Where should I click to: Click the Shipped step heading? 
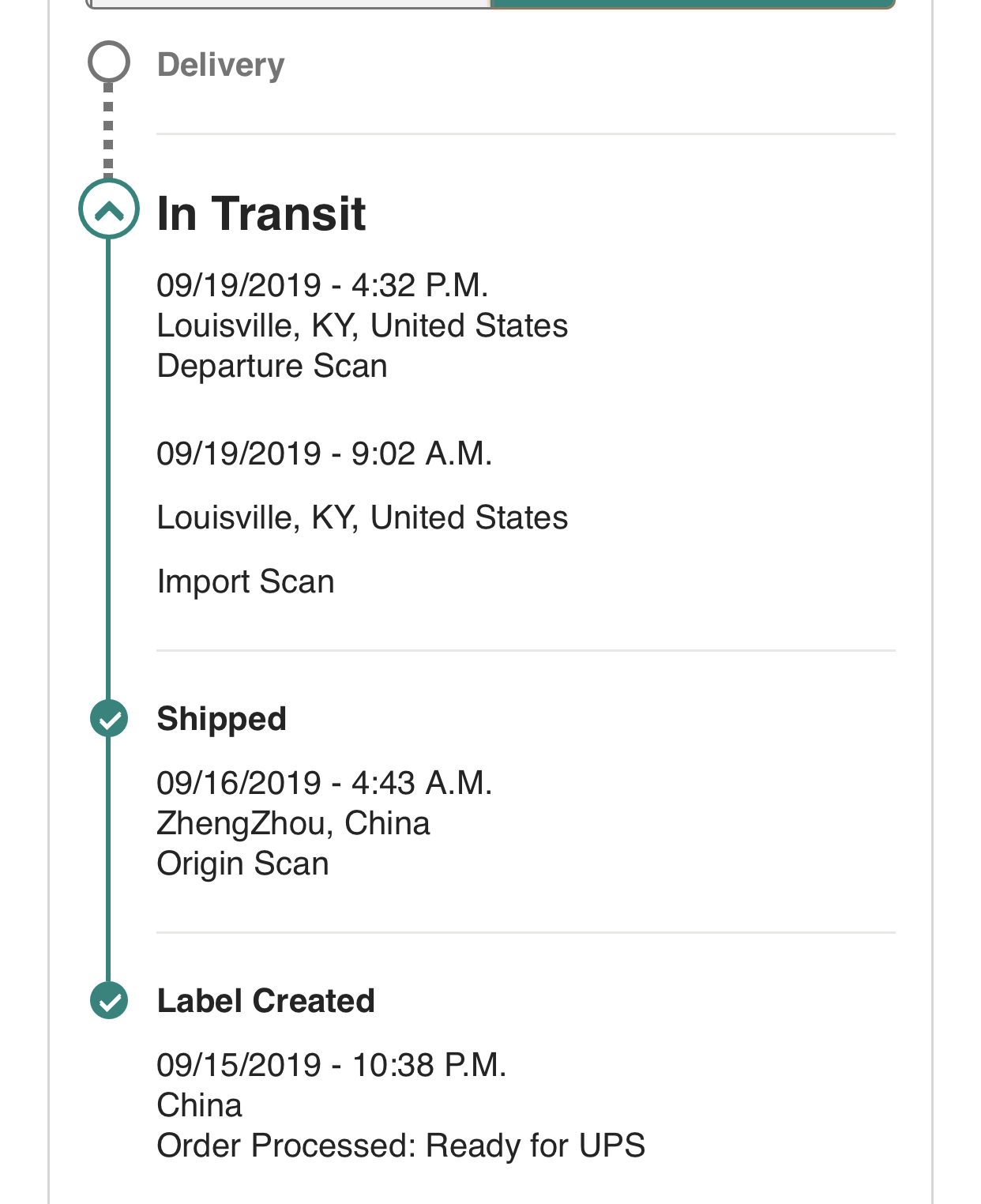tap(222, 719)
